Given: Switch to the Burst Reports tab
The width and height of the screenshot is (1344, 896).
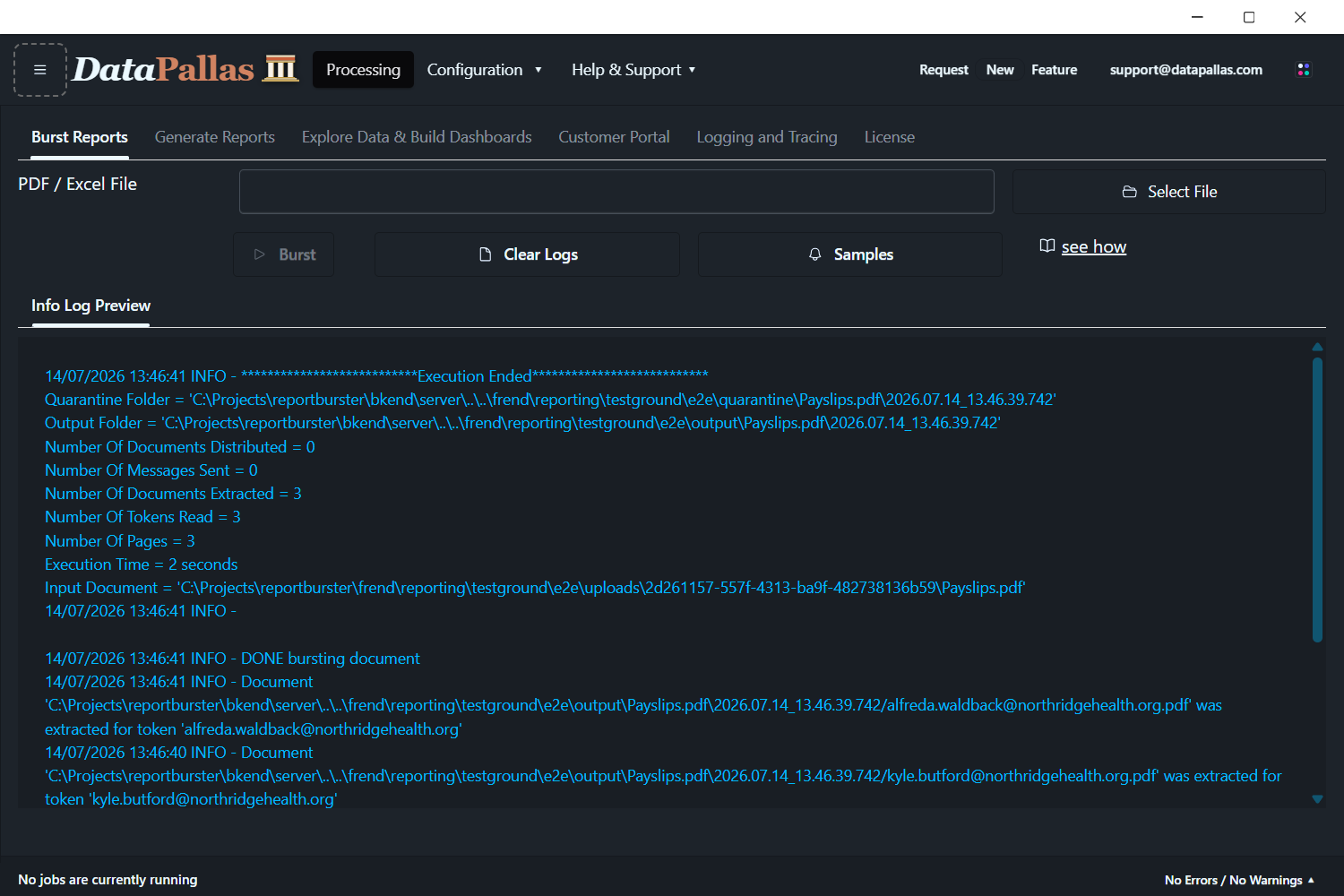Looking at the screenshot, I should point(80,137).
